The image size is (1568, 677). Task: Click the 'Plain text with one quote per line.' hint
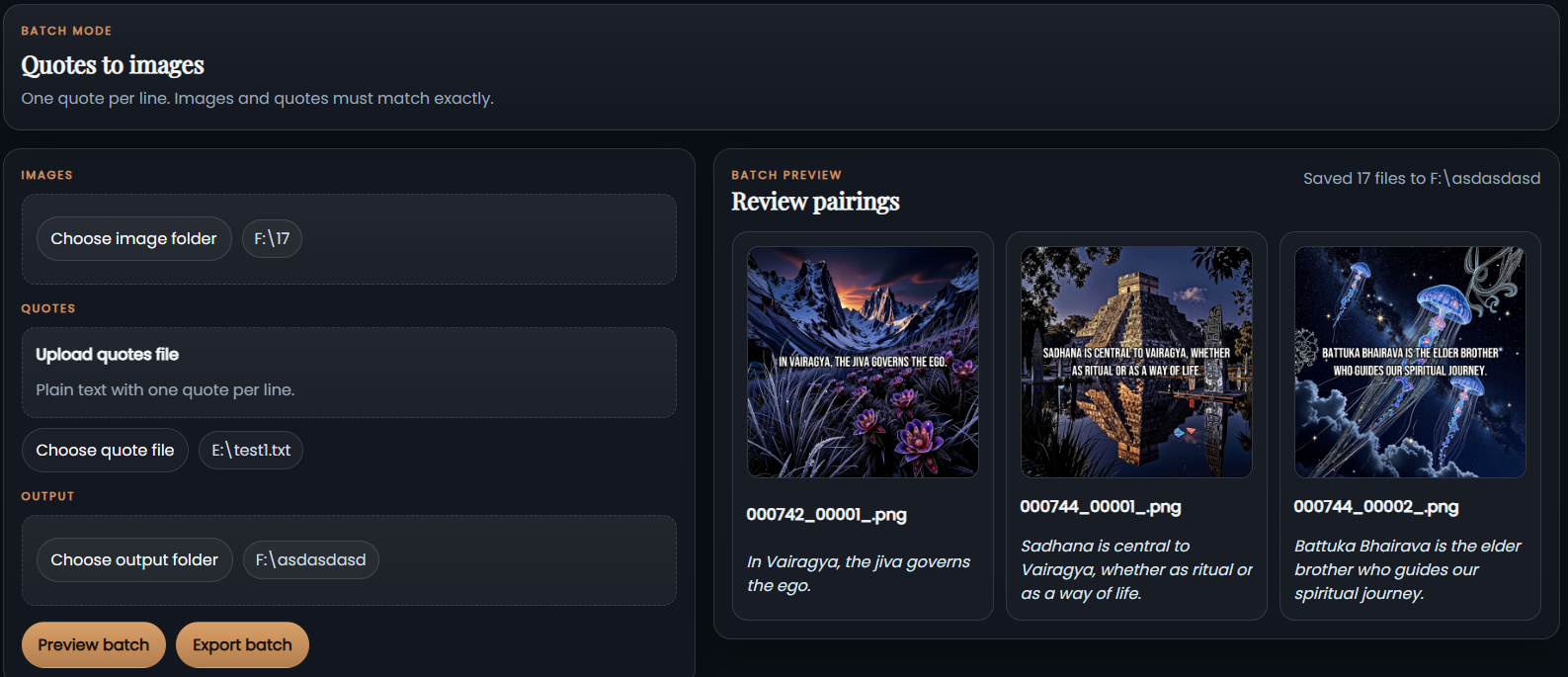coord(165,390)
